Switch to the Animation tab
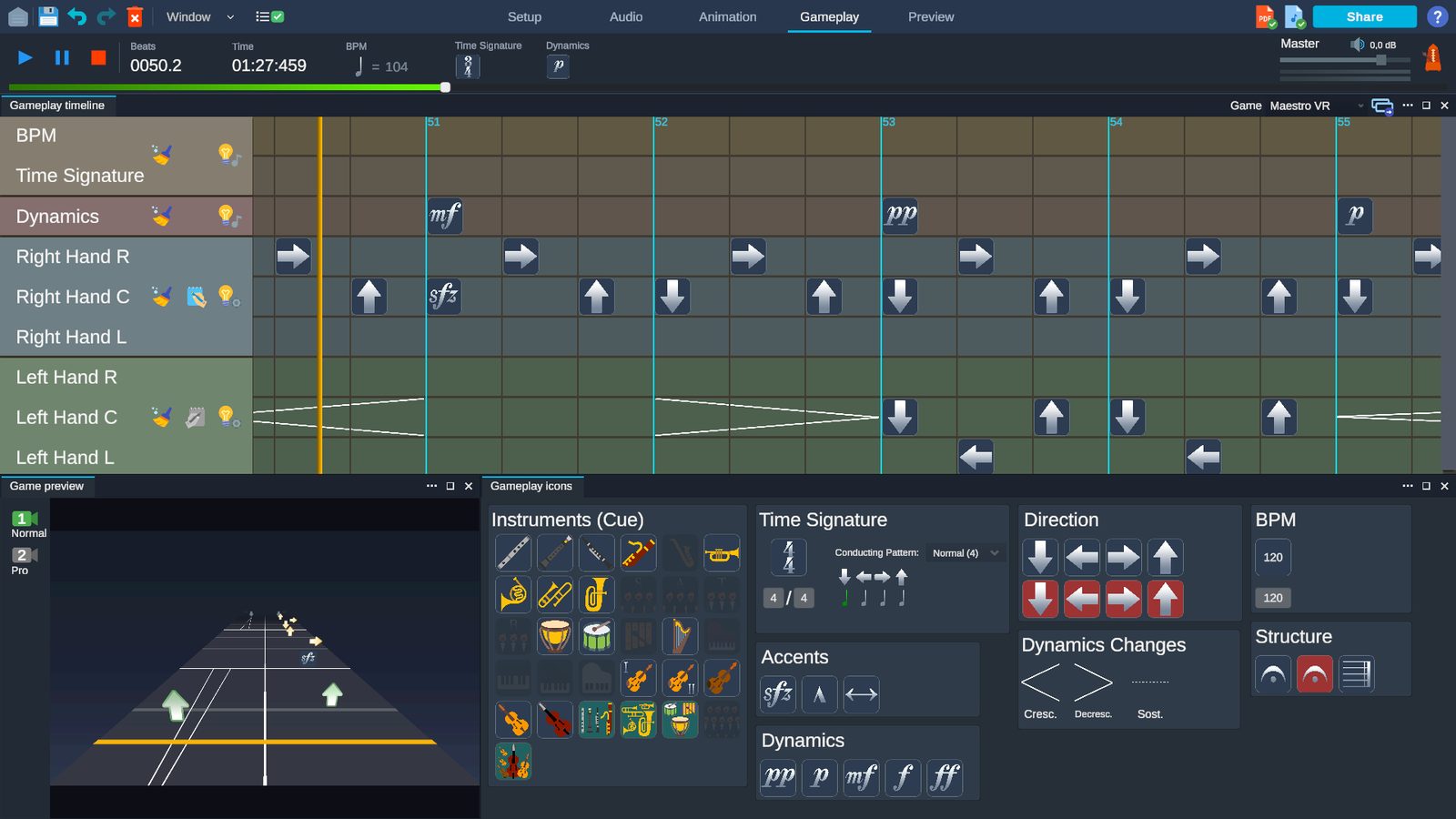 click(727, 16)
